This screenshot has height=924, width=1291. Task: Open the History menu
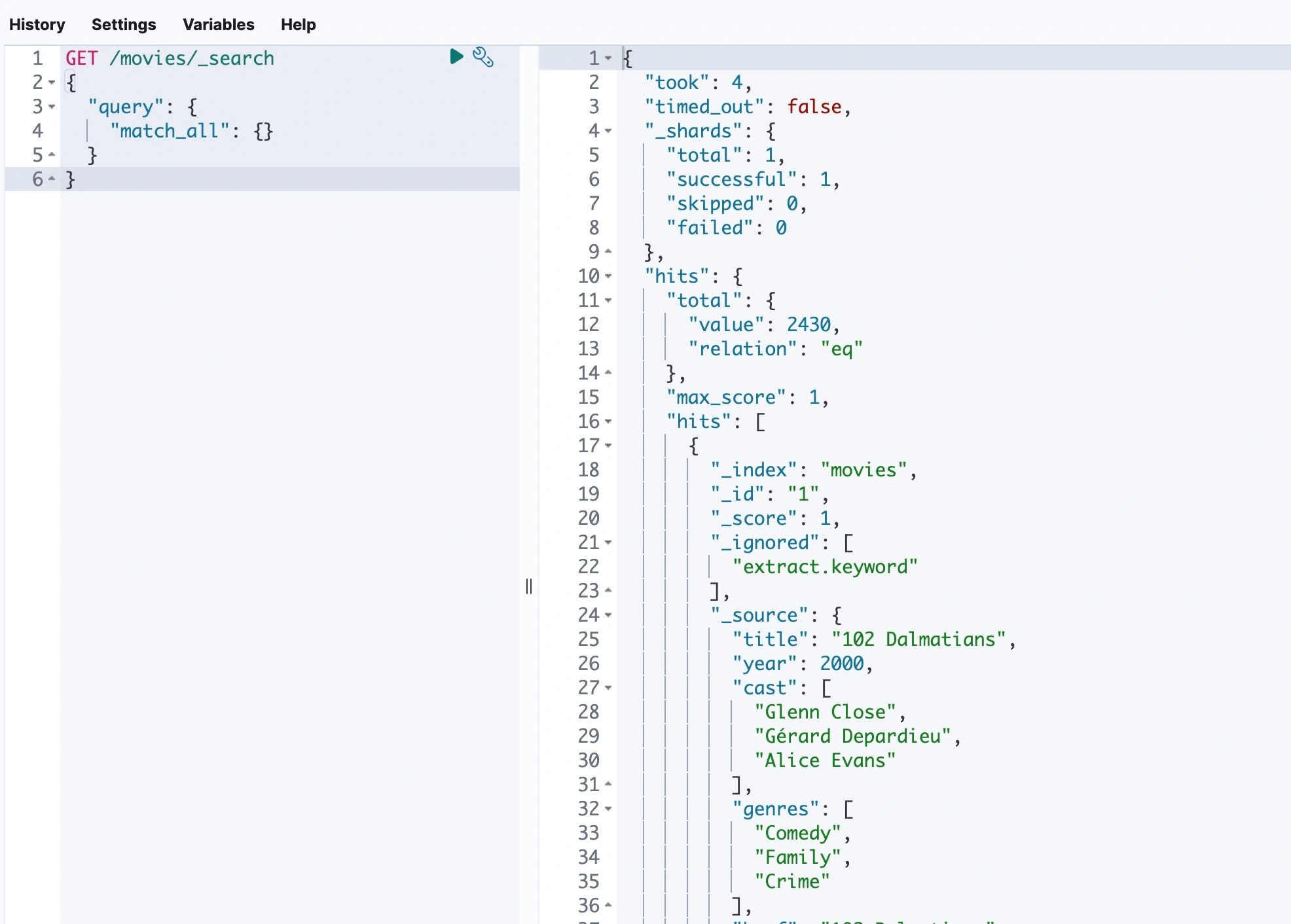click(x=37, y=24)
